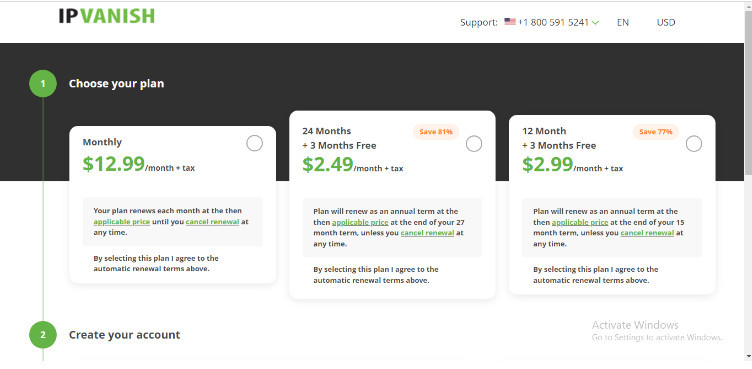Screen dimensions: 752x369
Task: Click the step 1 green circle
Action: click(x=43, y=83)
